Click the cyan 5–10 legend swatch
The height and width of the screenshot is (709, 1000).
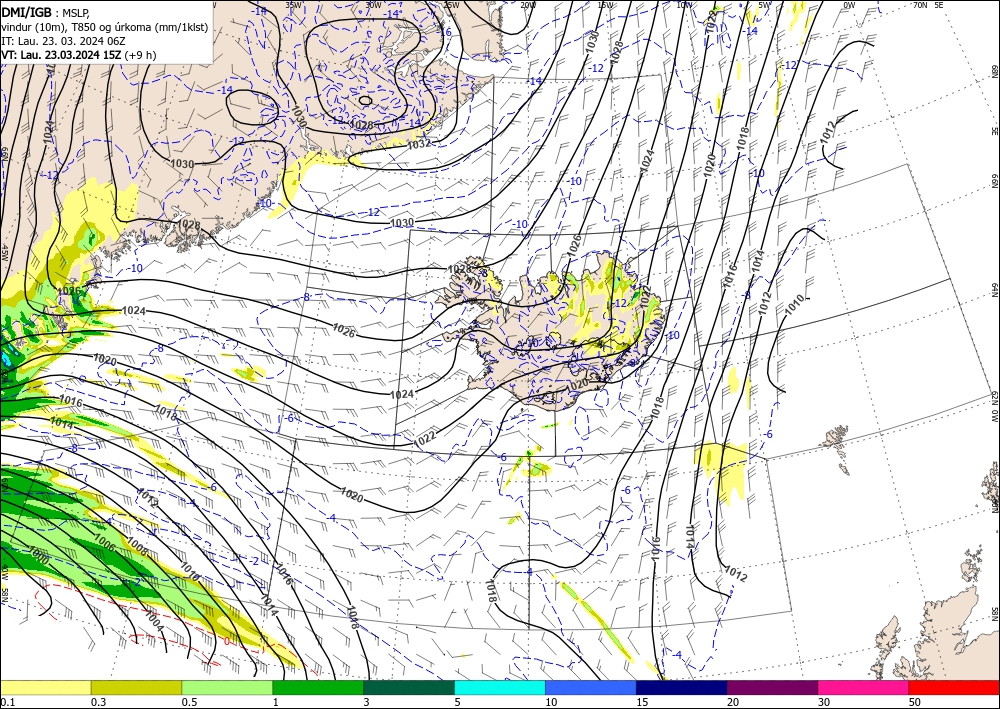[x=500, y=688]
